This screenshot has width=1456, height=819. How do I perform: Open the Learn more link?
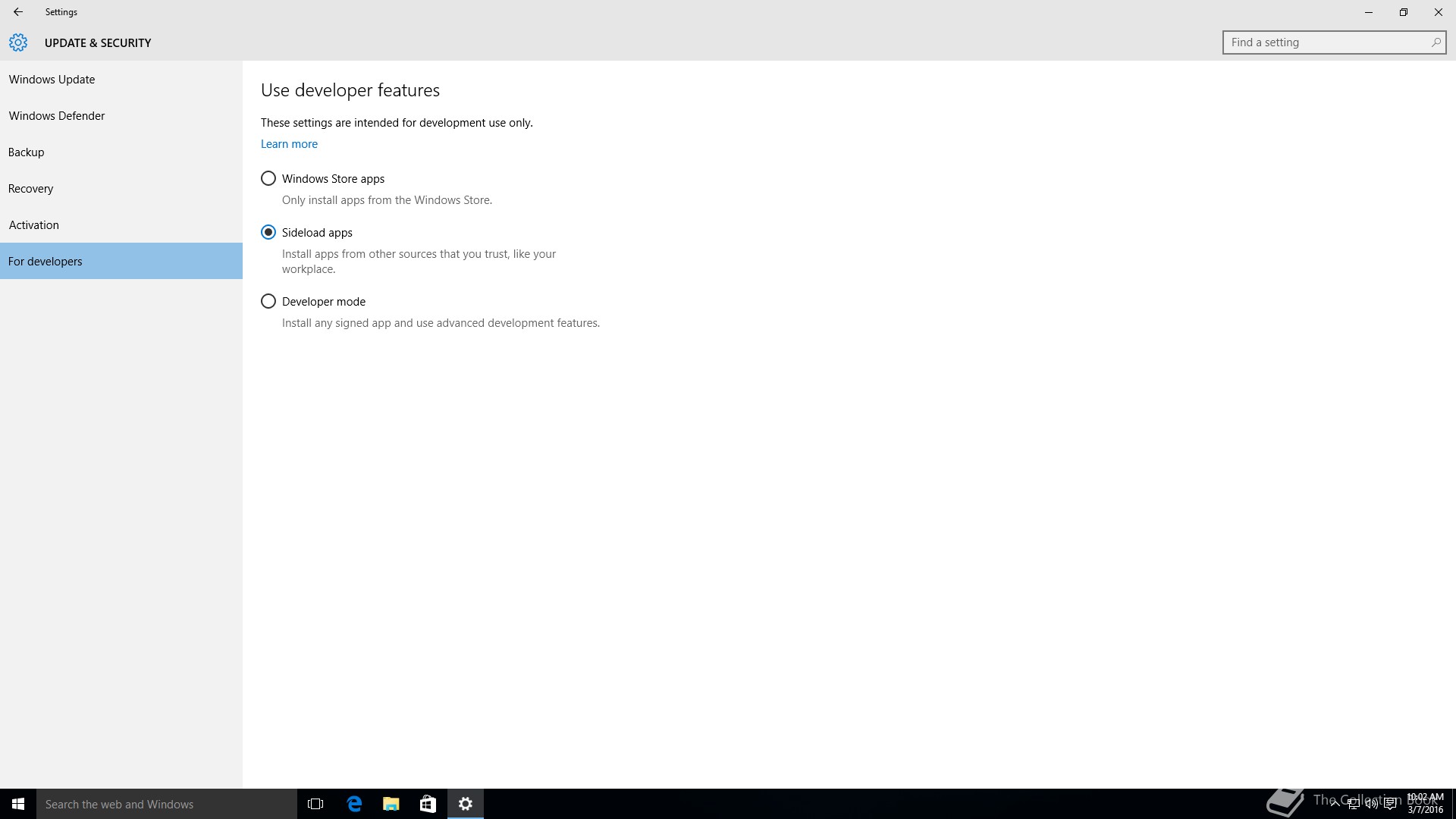tap(289, 144)
